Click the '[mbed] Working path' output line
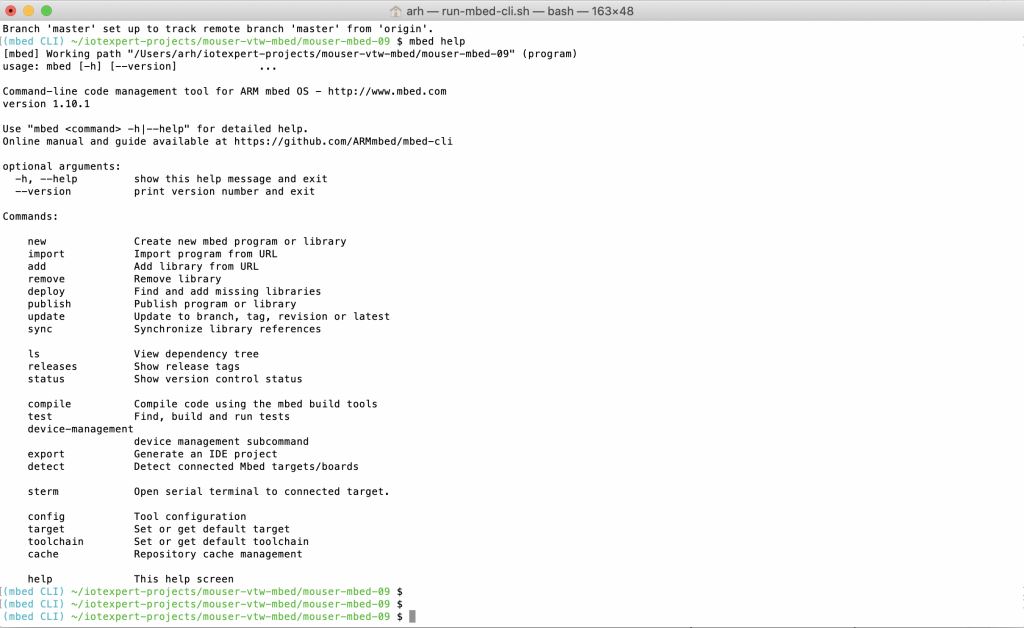The height and width of the screenshot is (628, 1024). pyautogui.click(x=290, y=54)
